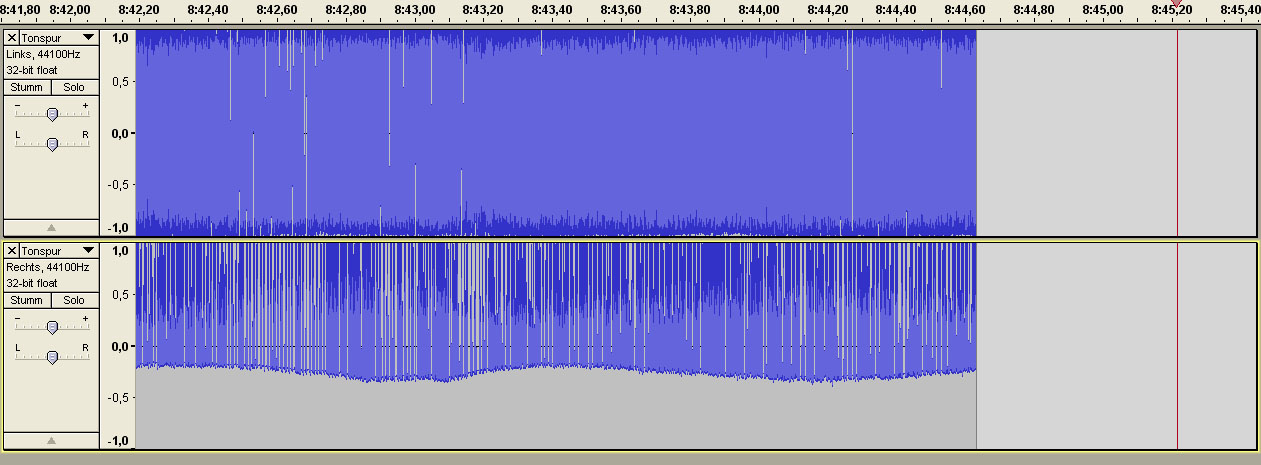The width and height of the screenshot is (1261, 465).
Task: Click the red playhead marker on the timeline ruler
Action: tap(1177, 5)
